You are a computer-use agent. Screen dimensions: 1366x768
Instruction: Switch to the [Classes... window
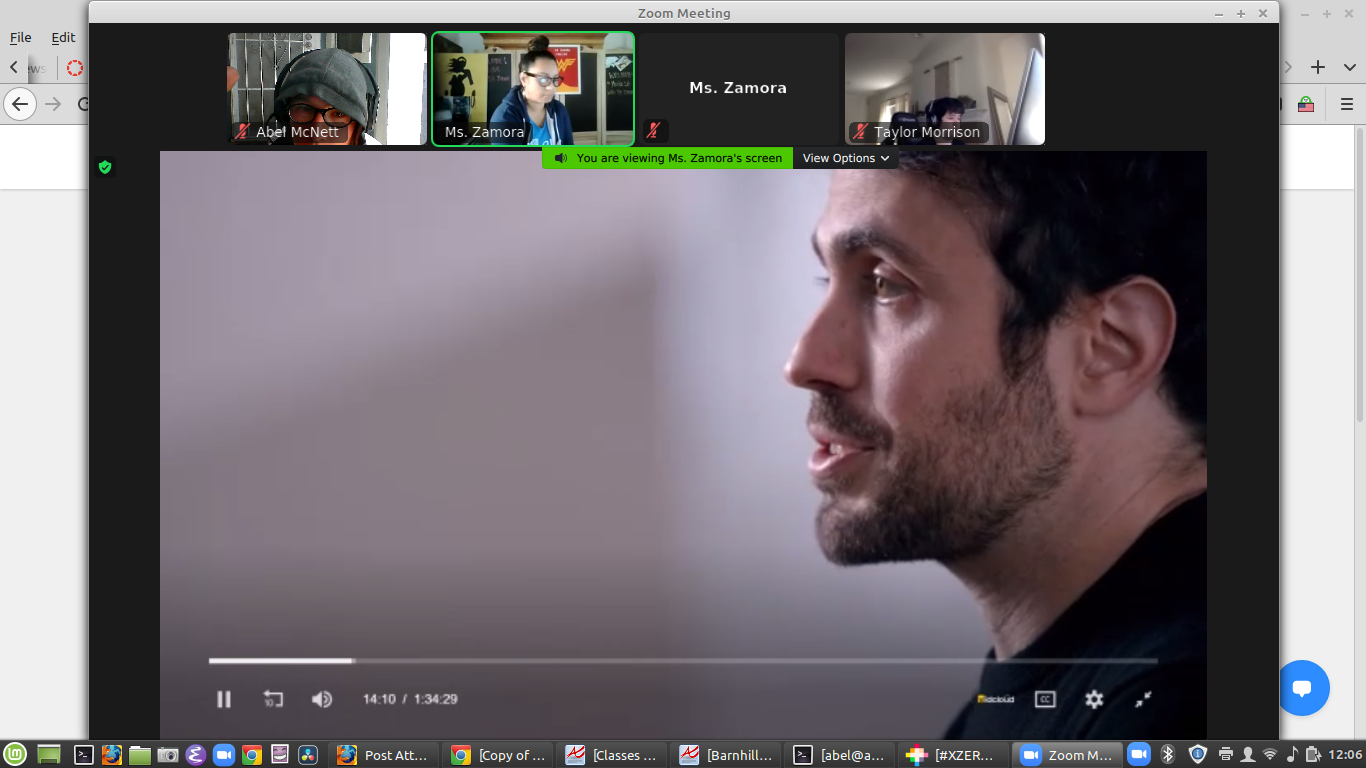(612, 755)
